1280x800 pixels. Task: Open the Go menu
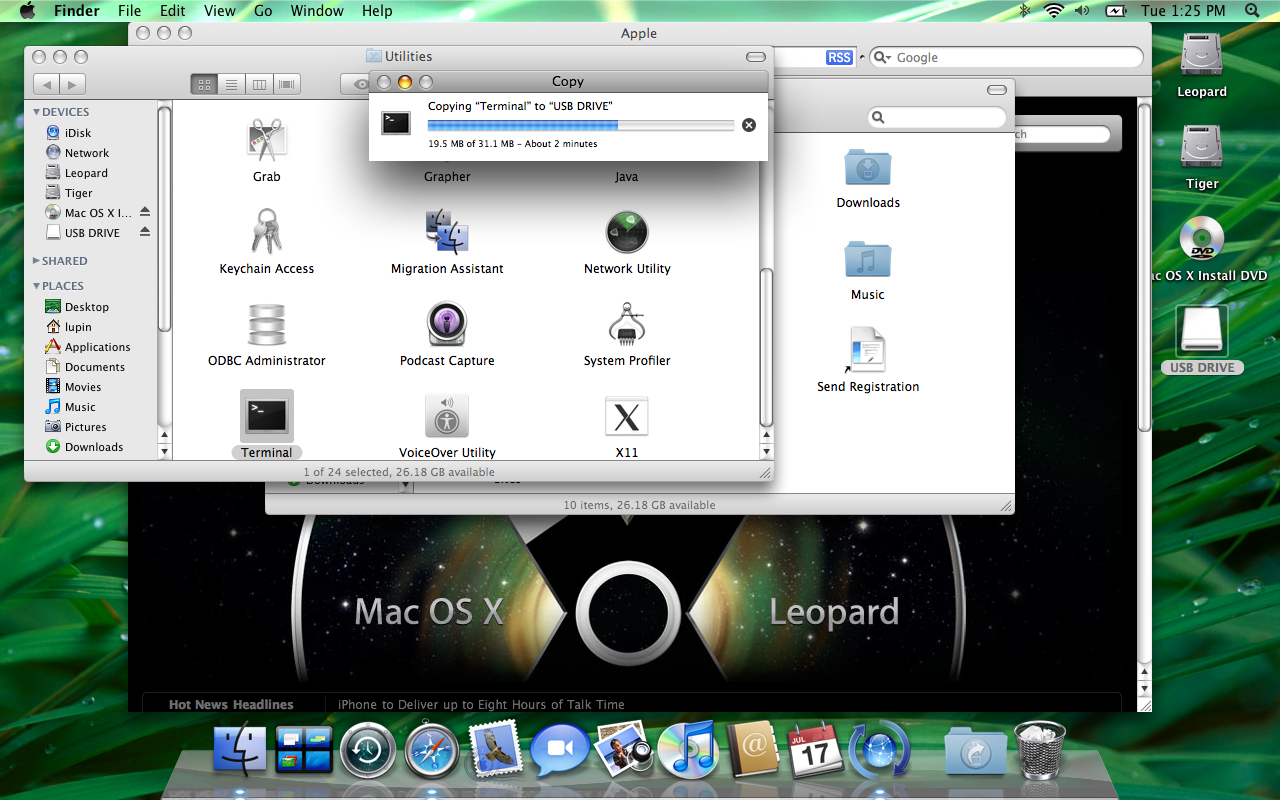[263, 11]
